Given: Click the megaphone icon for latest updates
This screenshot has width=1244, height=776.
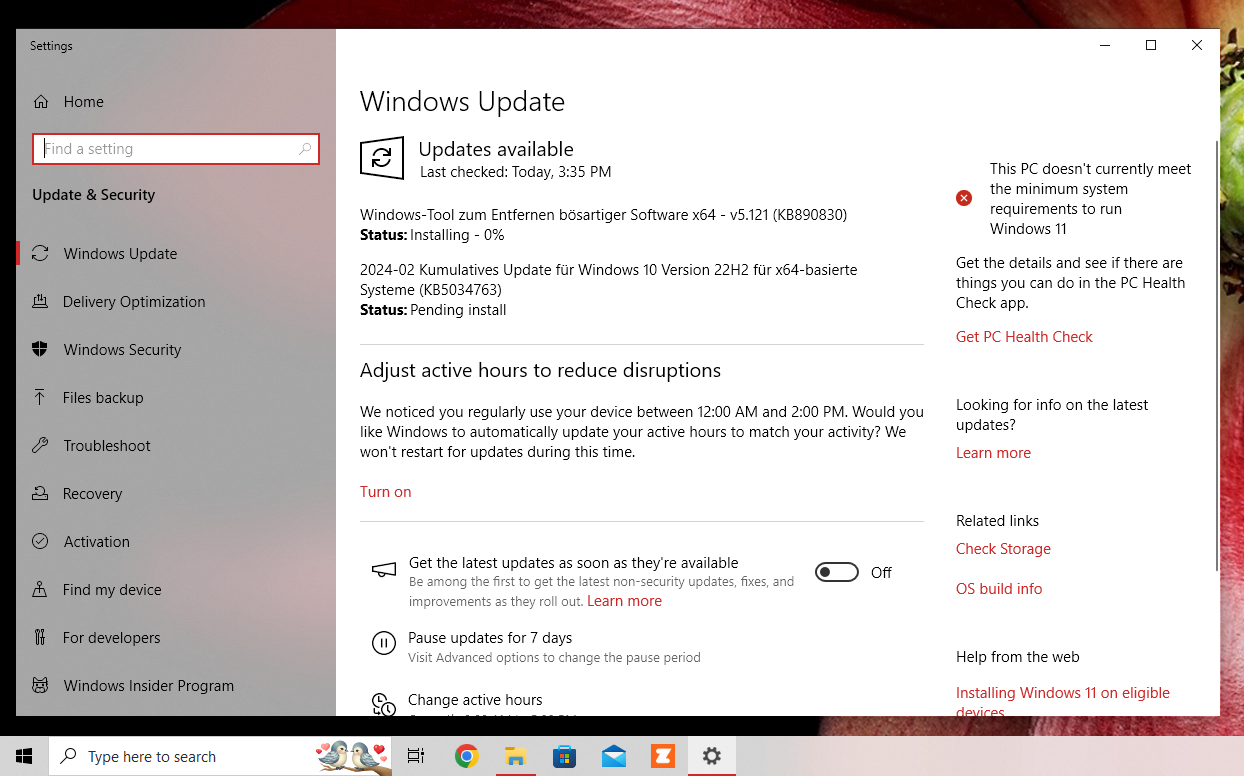Looking at the screenshot, I should (x=384, y=570).
